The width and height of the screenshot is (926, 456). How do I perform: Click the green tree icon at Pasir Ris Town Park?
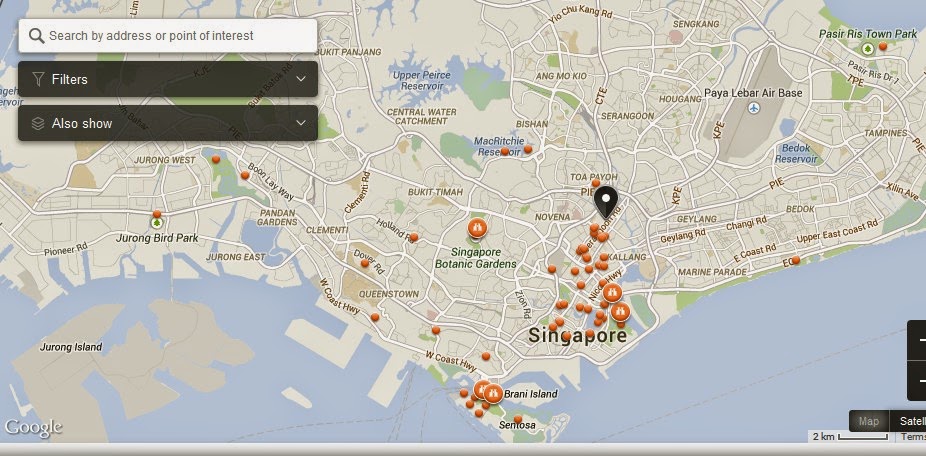pyautogui.click(x=868, y=49)
